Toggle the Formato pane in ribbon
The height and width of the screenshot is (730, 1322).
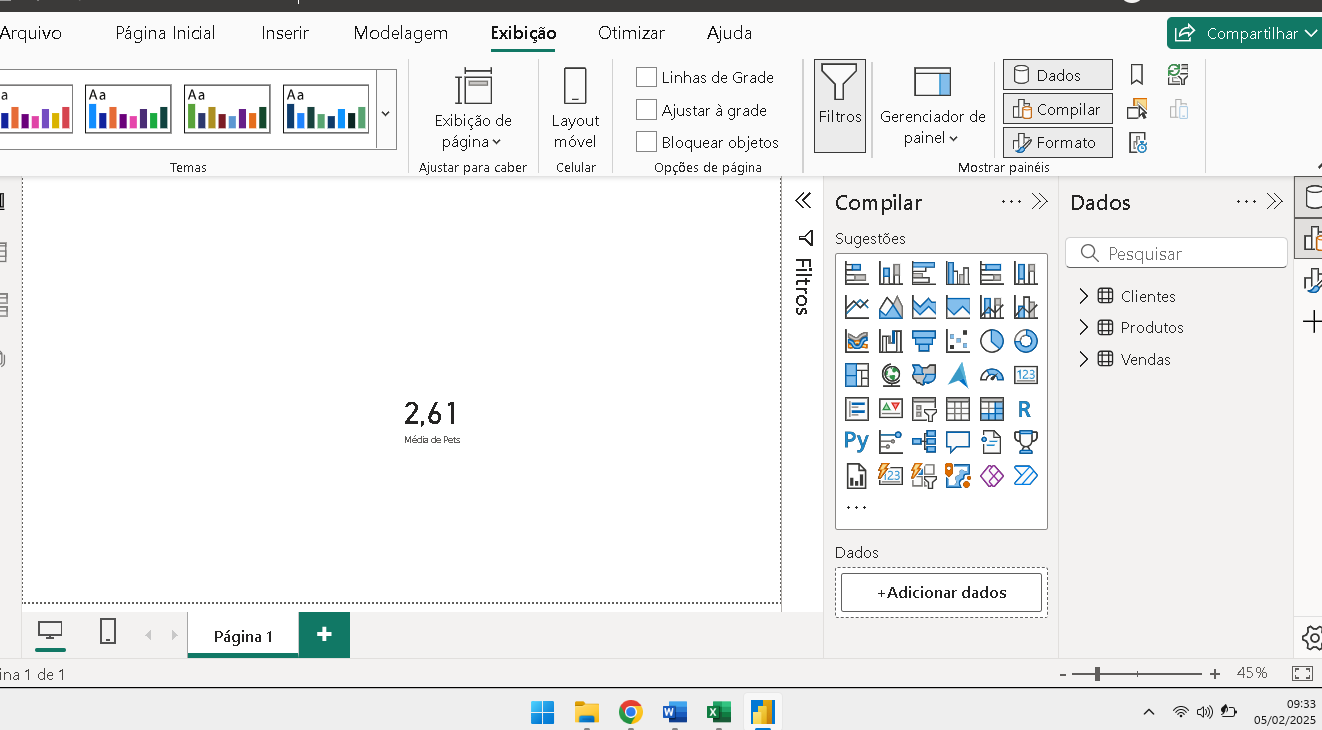1057,142
